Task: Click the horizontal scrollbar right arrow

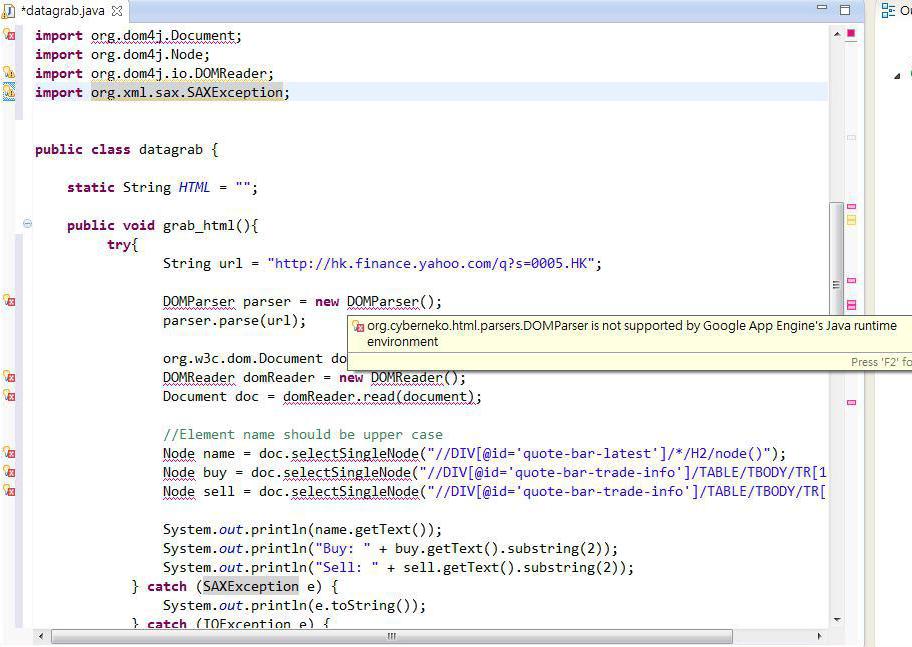Action: click(x=820, y=636)
